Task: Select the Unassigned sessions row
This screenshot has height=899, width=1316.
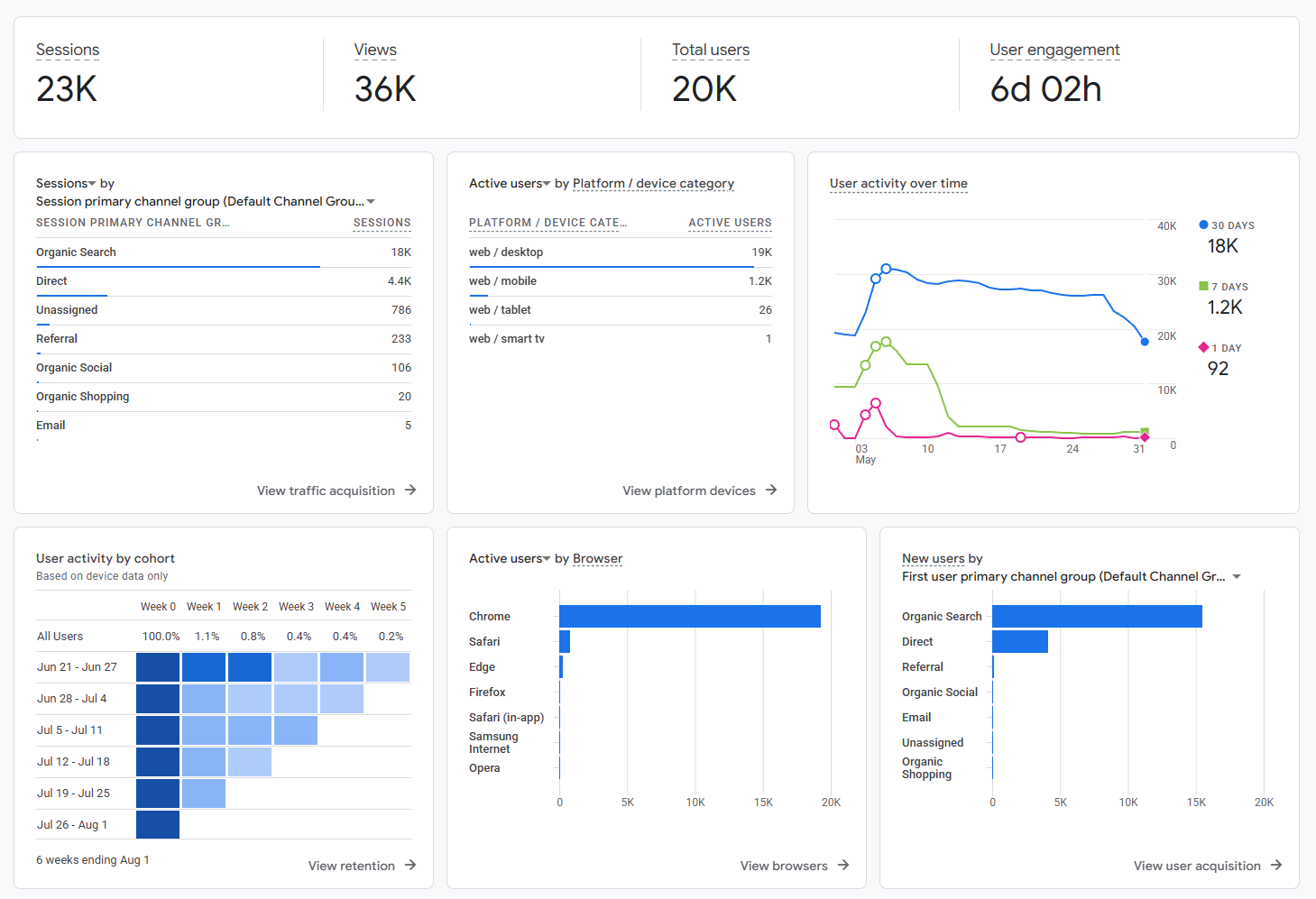Action: point(224,310)
